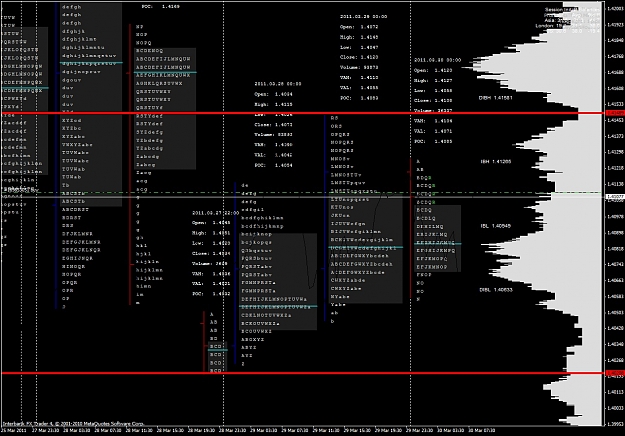625x436 pixels.
Task: Click the 28 Mar 23:30 time axis label
Action: pos(233,430)
